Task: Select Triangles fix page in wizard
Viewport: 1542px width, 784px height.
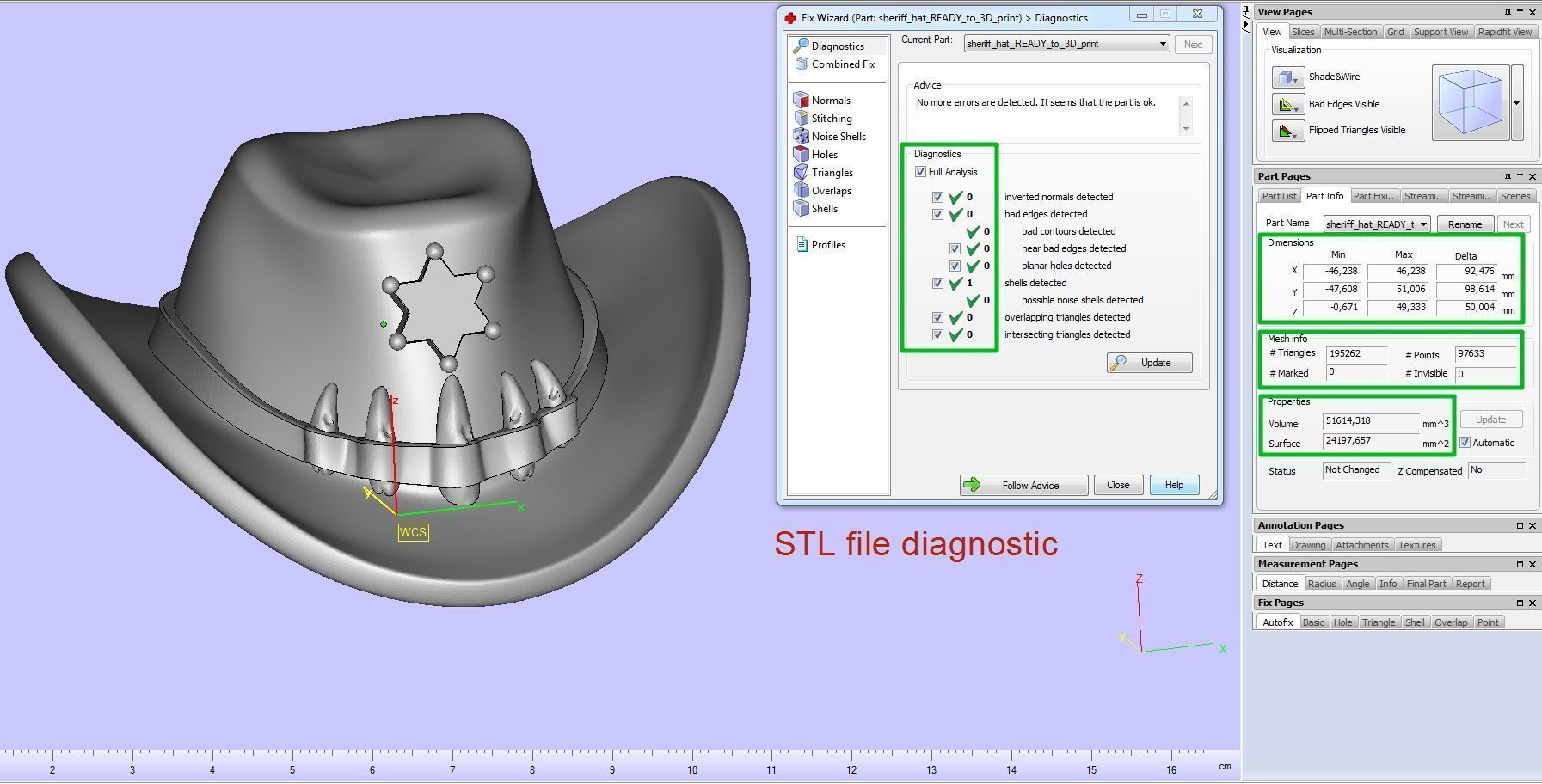Action: click(823, 173)
